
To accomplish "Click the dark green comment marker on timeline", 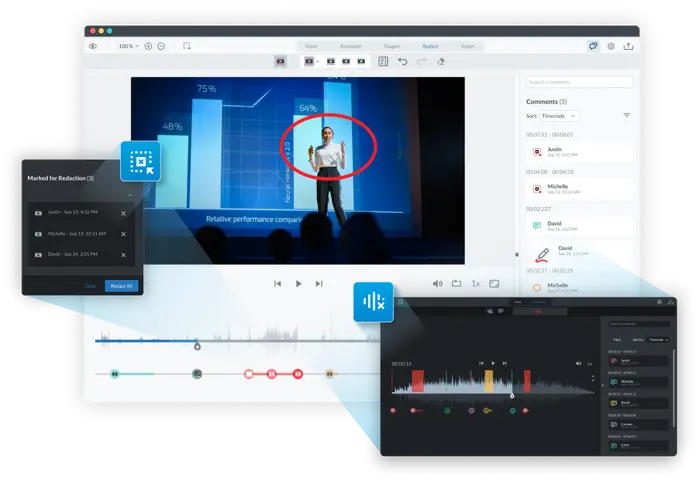I will (197, 374).
